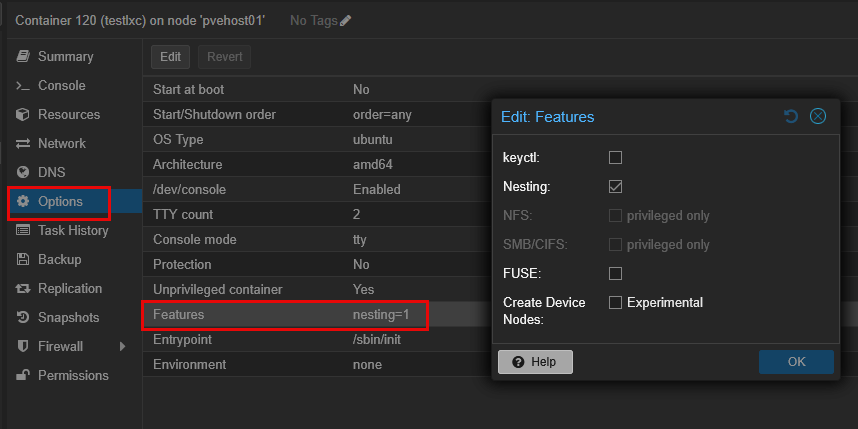This screenshot has width=858, height=429.
Task: Select the Unprivileged container row
Action: point(317,289)
